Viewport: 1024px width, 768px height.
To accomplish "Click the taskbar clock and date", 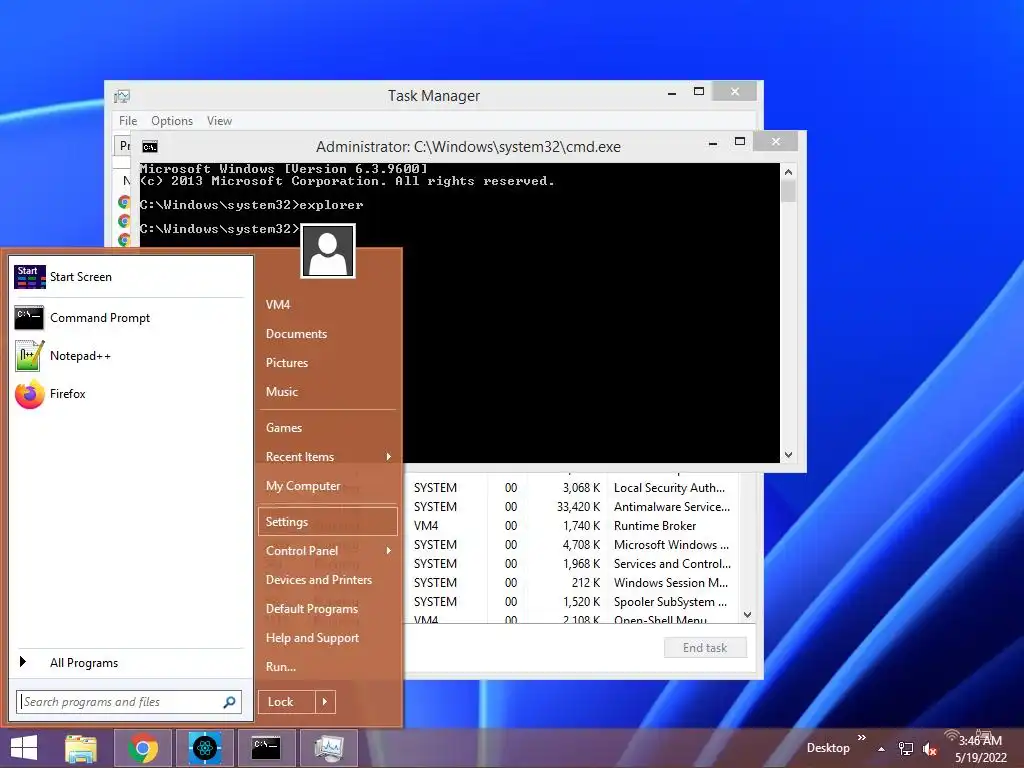I will [980, 749].
